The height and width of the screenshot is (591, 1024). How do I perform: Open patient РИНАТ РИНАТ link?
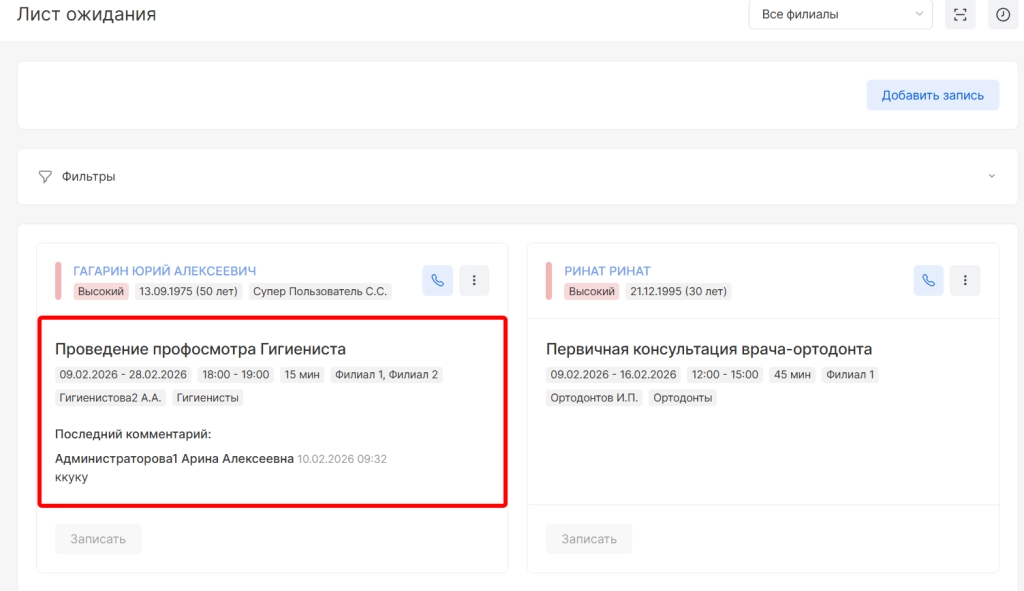point(607,271)
